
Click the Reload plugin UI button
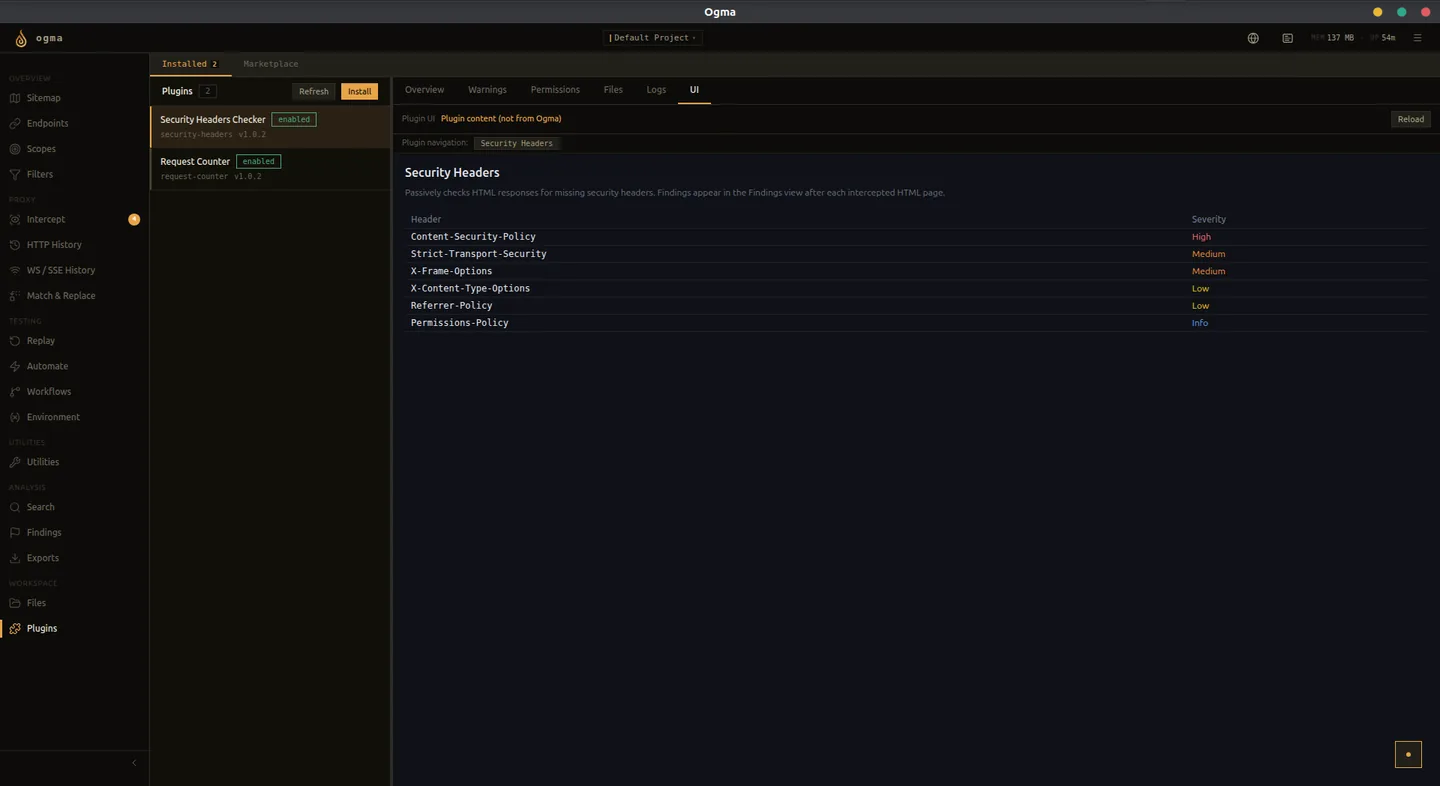[1411, 119]
